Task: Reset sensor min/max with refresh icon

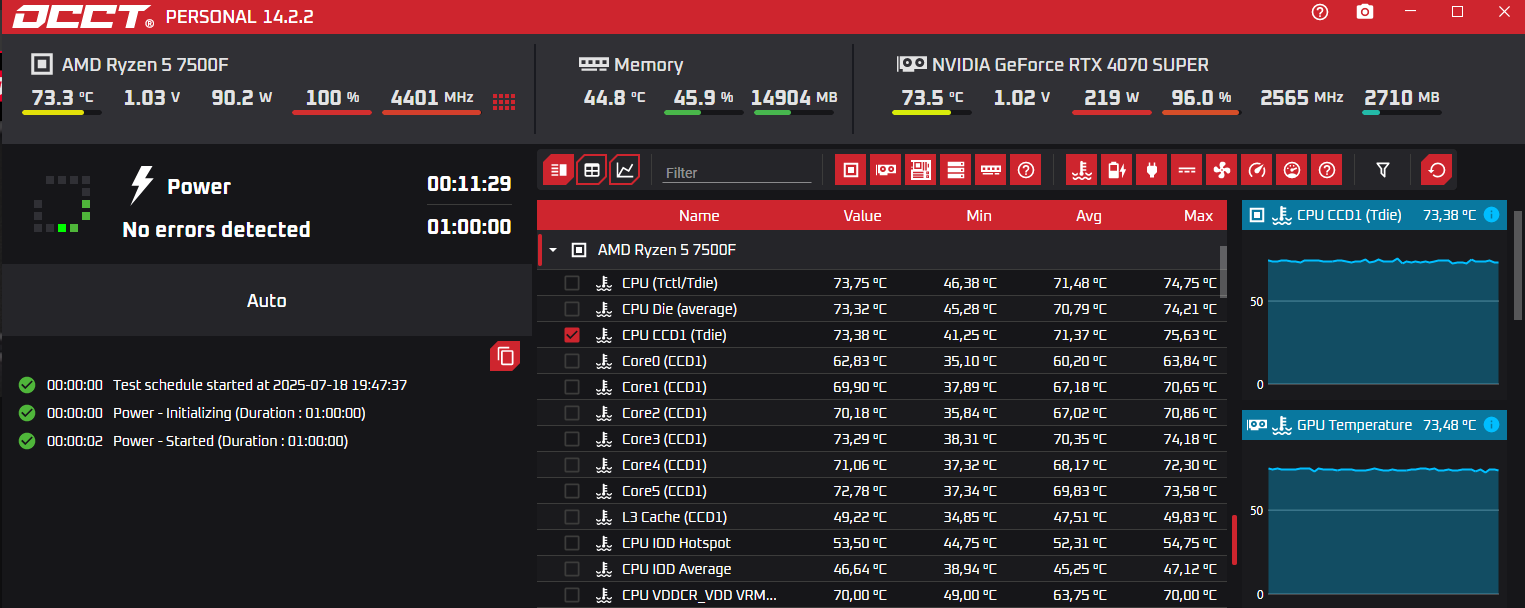Action: point(1437,170)
